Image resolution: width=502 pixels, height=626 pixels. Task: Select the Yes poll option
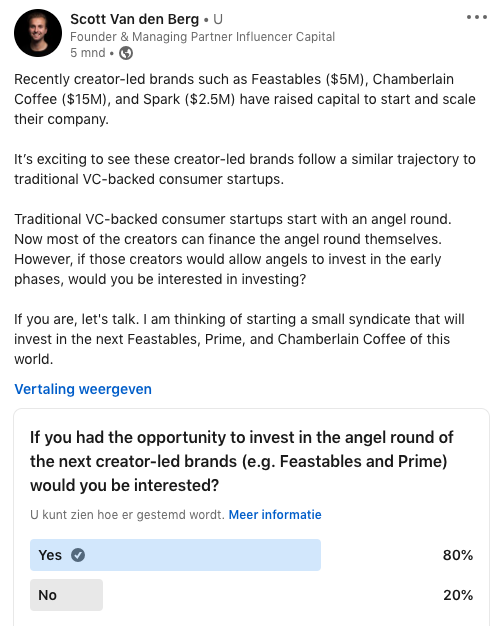click(175, 555)
